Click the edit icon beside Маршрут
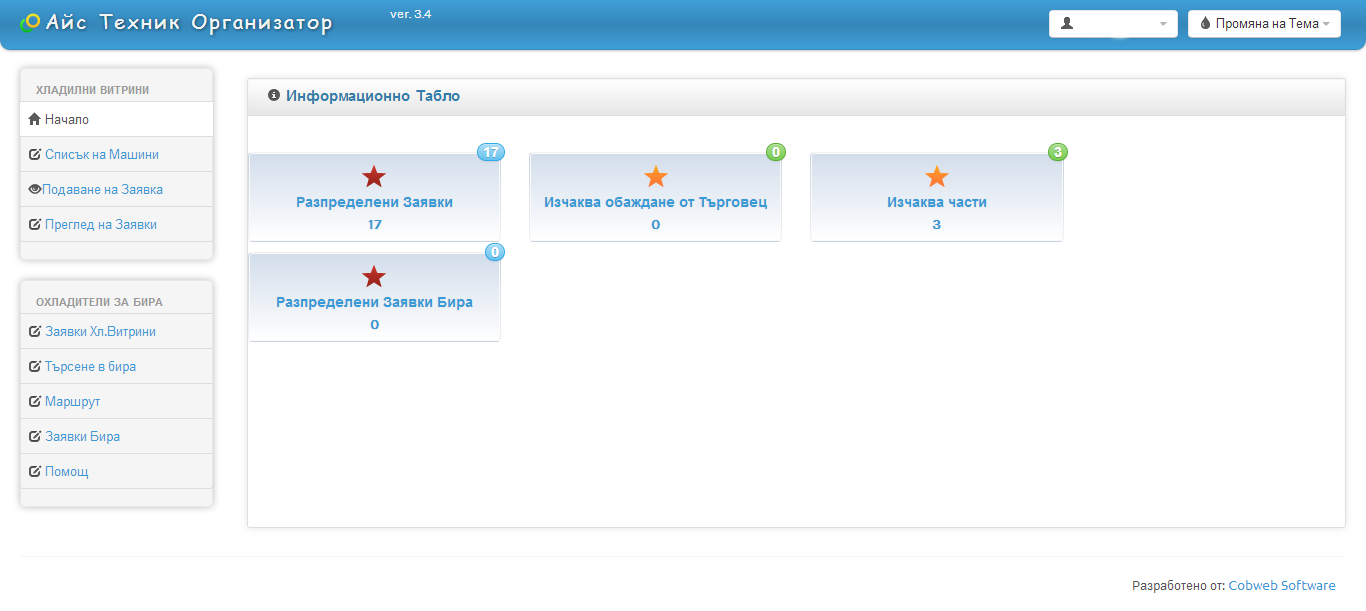This screenshot has width=1366, height=611. [35, 402]
